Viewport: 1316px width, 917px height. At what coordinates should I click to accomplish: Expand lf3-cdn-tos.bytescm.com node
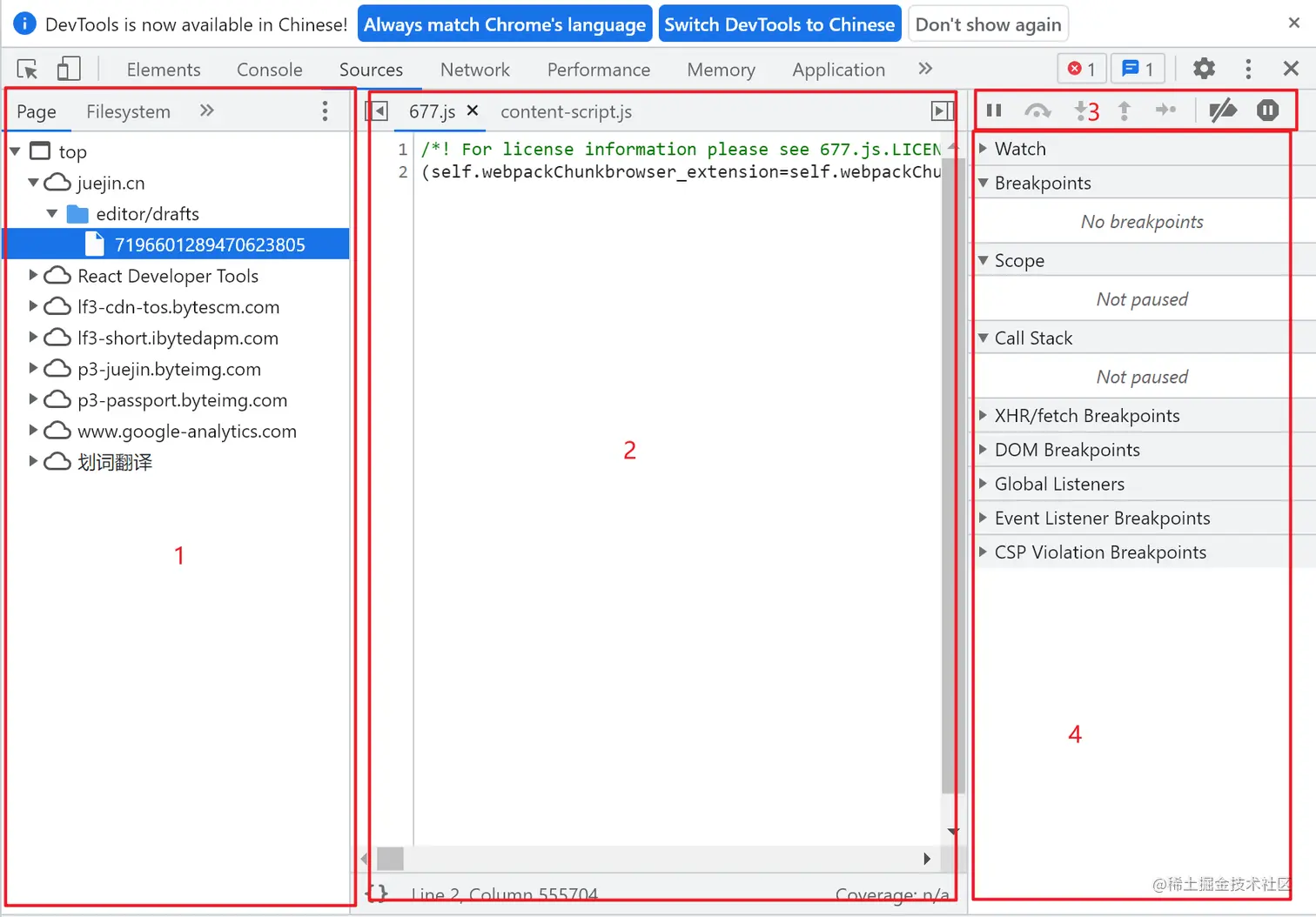33,306
